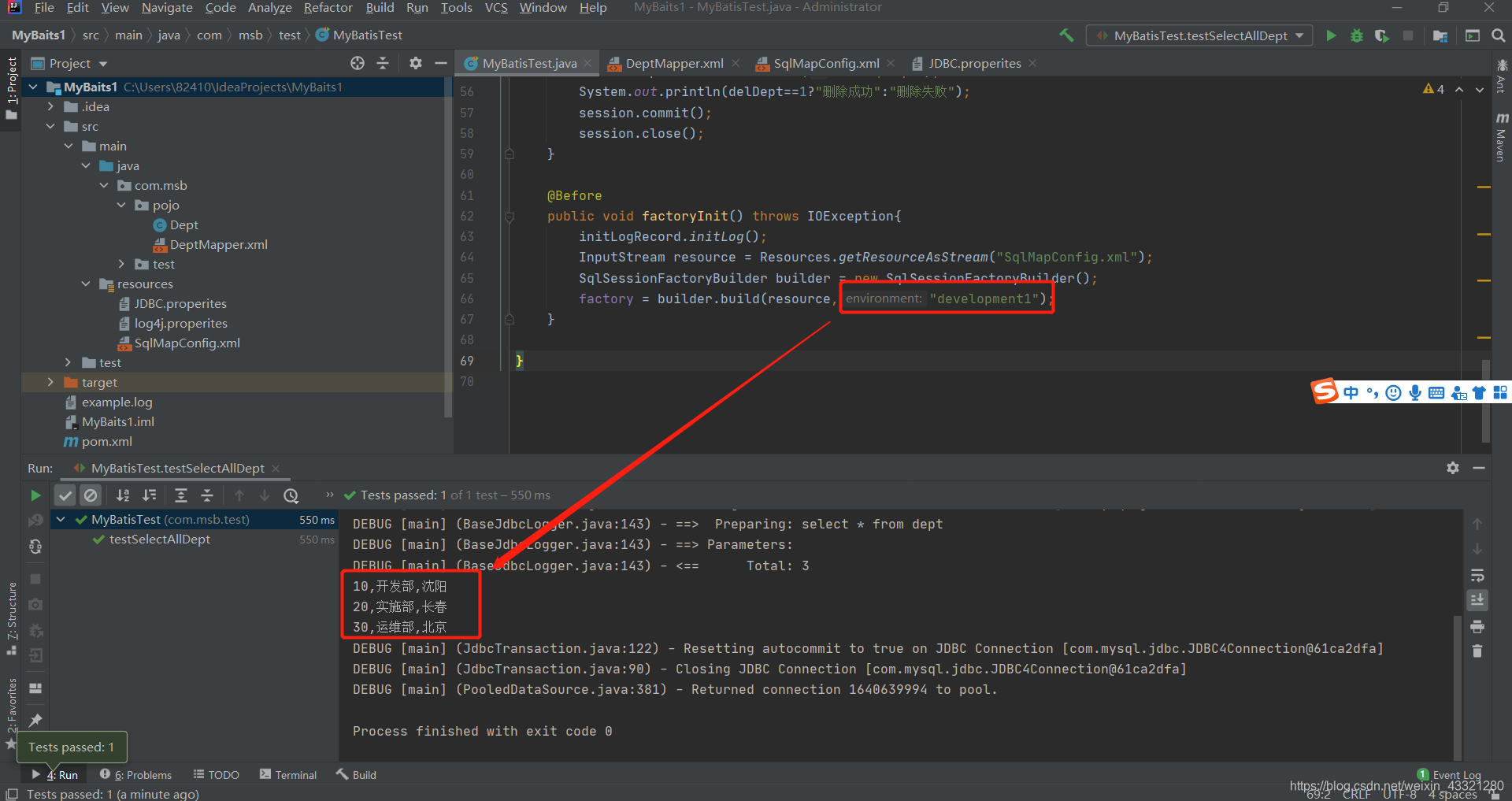Collapse the pojo package
This screenshot has width=1512, height=801.
pyautogui.click(x=121, y=205)
